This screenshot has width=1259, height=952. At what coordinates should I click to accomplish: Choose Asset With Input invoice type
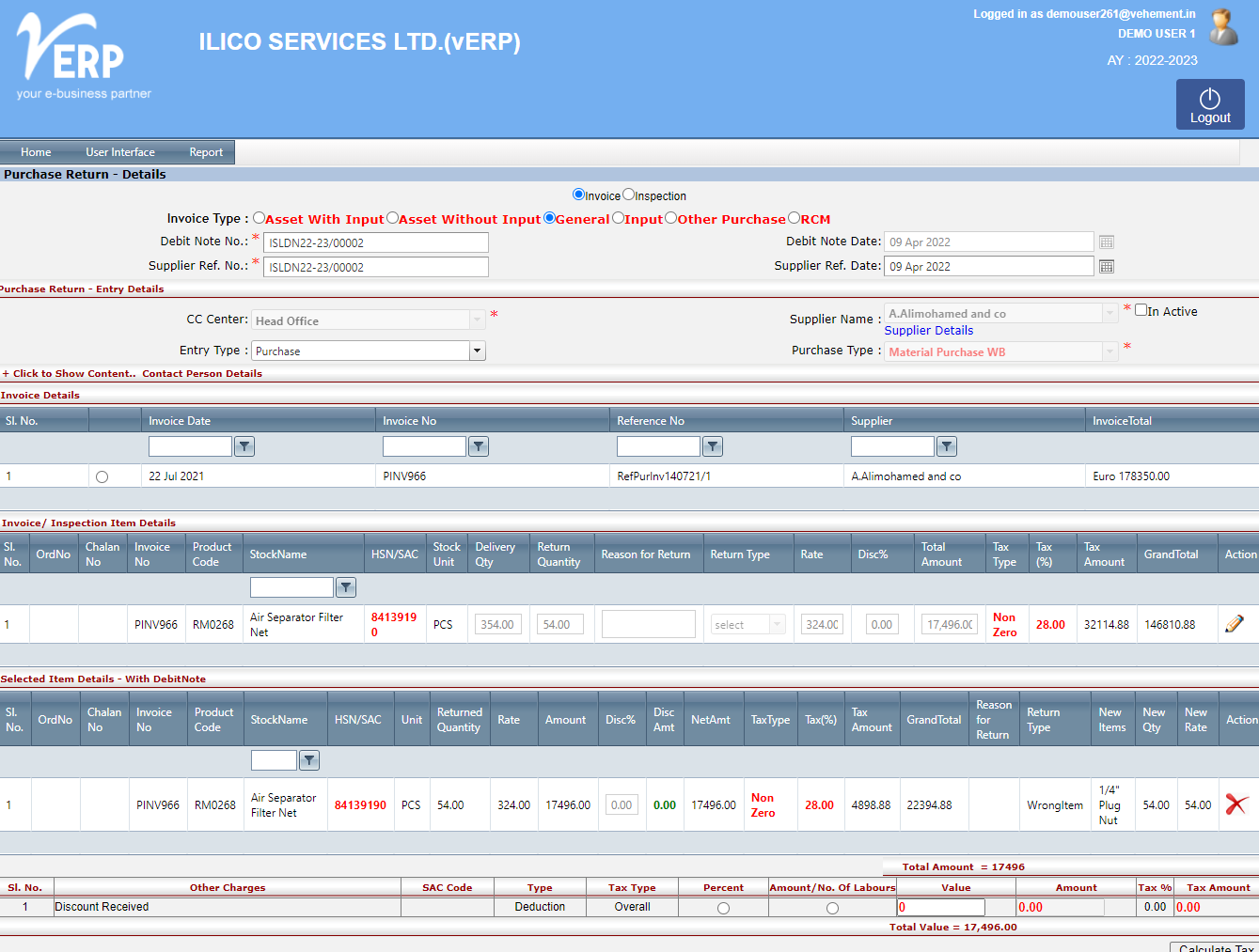259,218
